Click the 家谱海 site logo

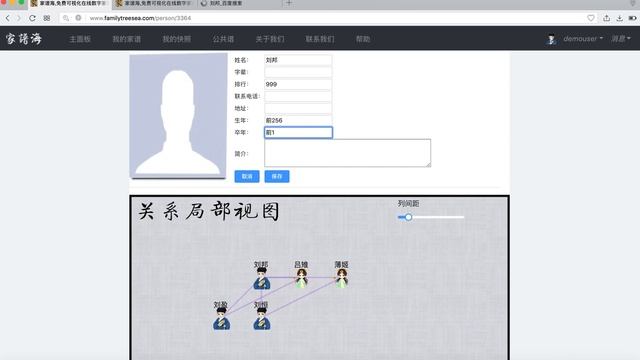click(x=24, y=39)
